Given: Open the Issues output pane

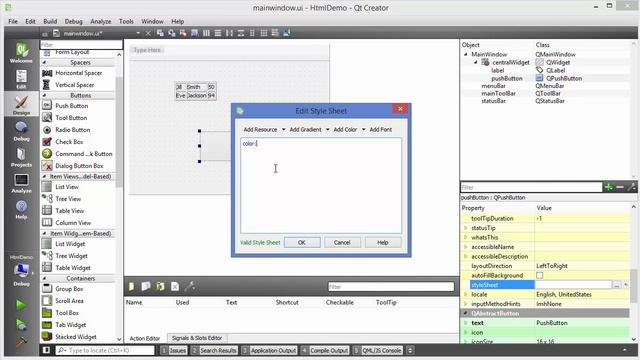Looking at the screenshot, I should click(x=174, y=351).
